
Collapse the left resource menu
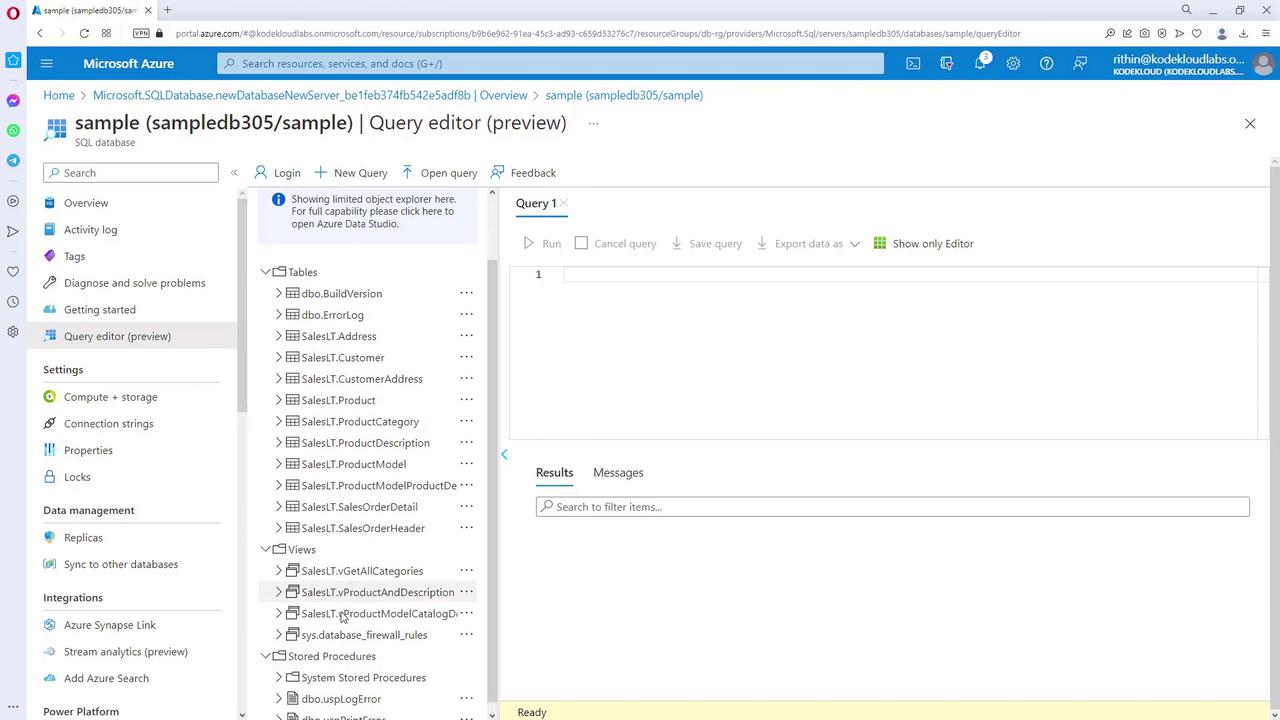[x=234, y=173]
